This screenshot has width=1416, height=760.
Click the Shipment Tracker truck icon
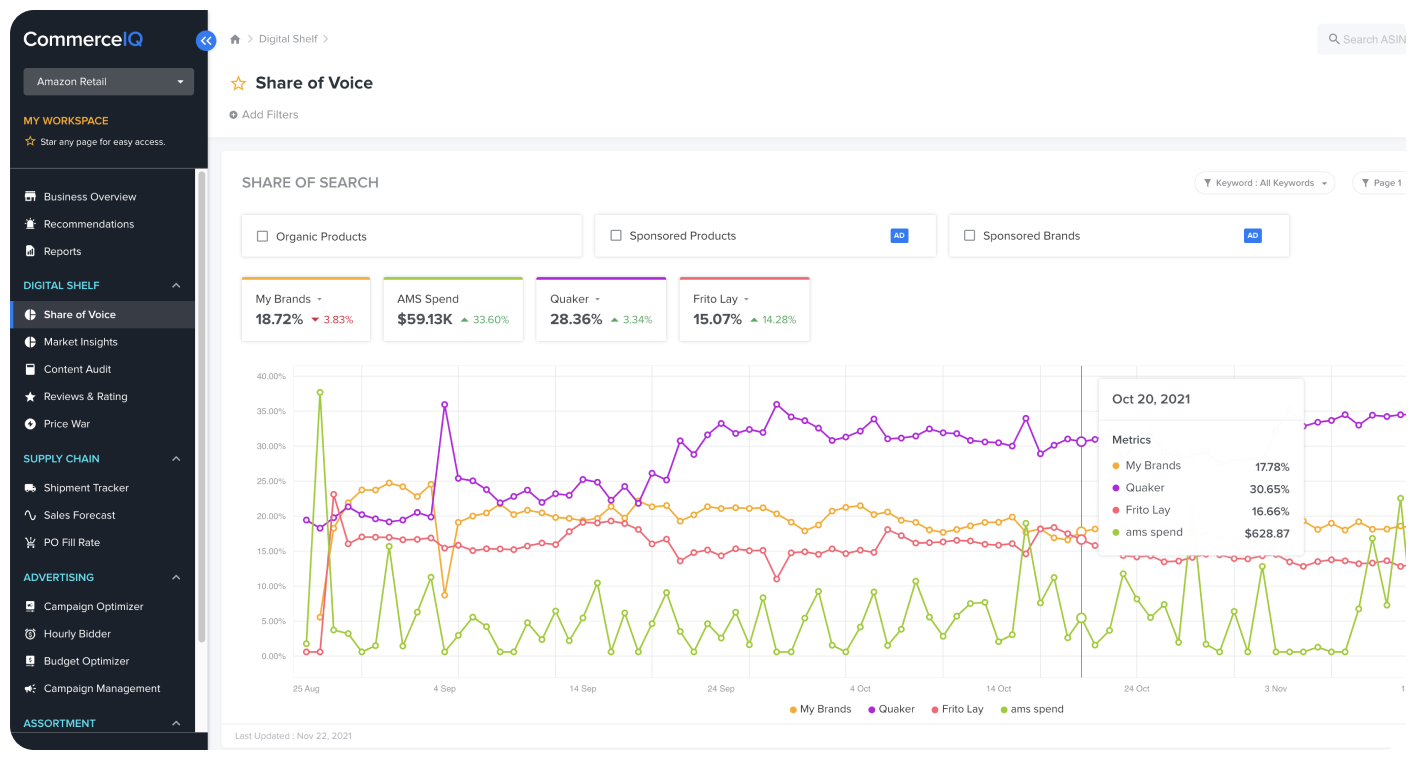point(31,488)
